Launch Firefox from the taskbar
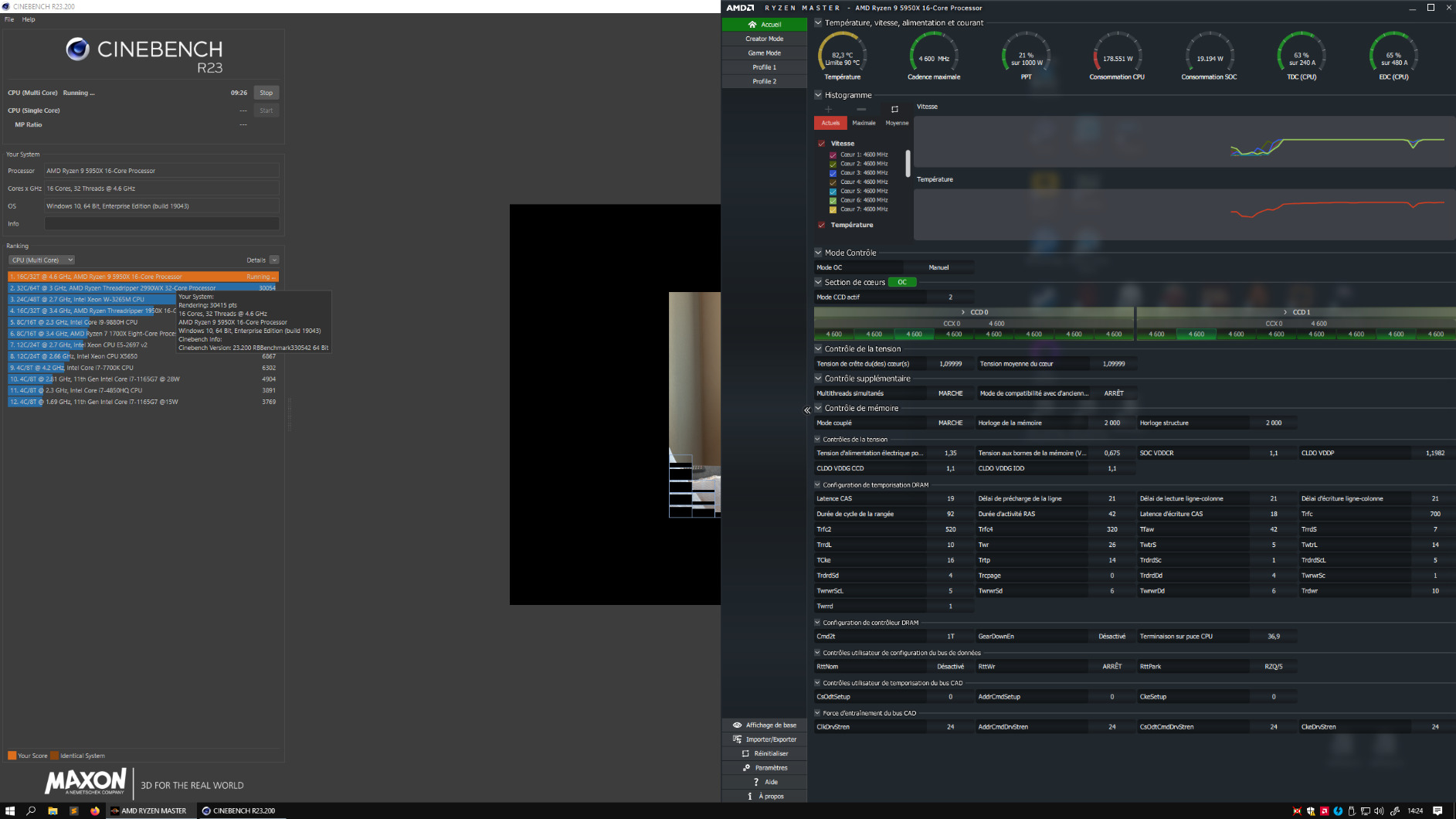Image resolution: width=1456 pixels, height=819 pixels. pyautogui.click(x=95, y=811)
